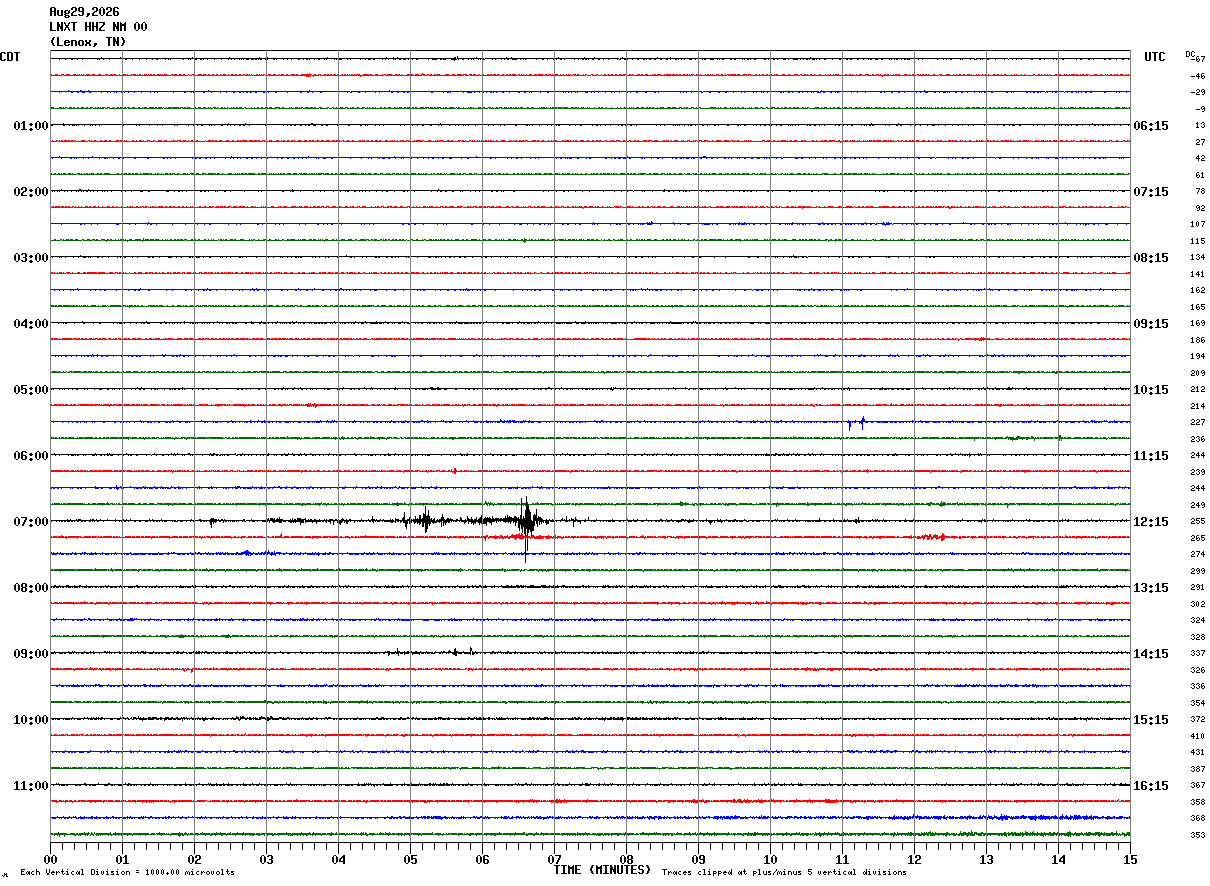This screenshot has width=1210, height=886.
Task: Click the minute 05 tick on the time axis
Action: [x=410, y=859]
